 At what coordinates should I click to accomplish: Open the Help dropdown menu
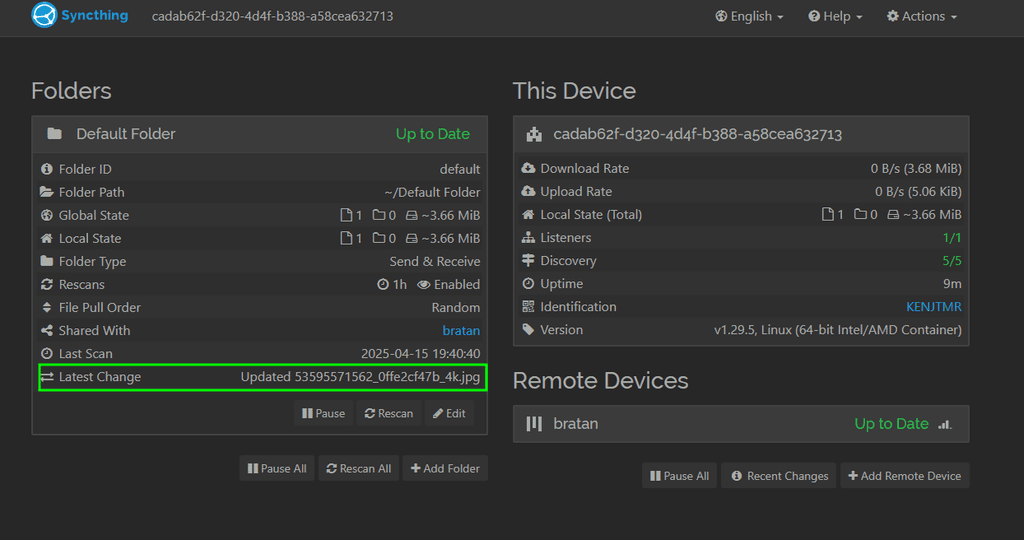(x=835, y=16)
